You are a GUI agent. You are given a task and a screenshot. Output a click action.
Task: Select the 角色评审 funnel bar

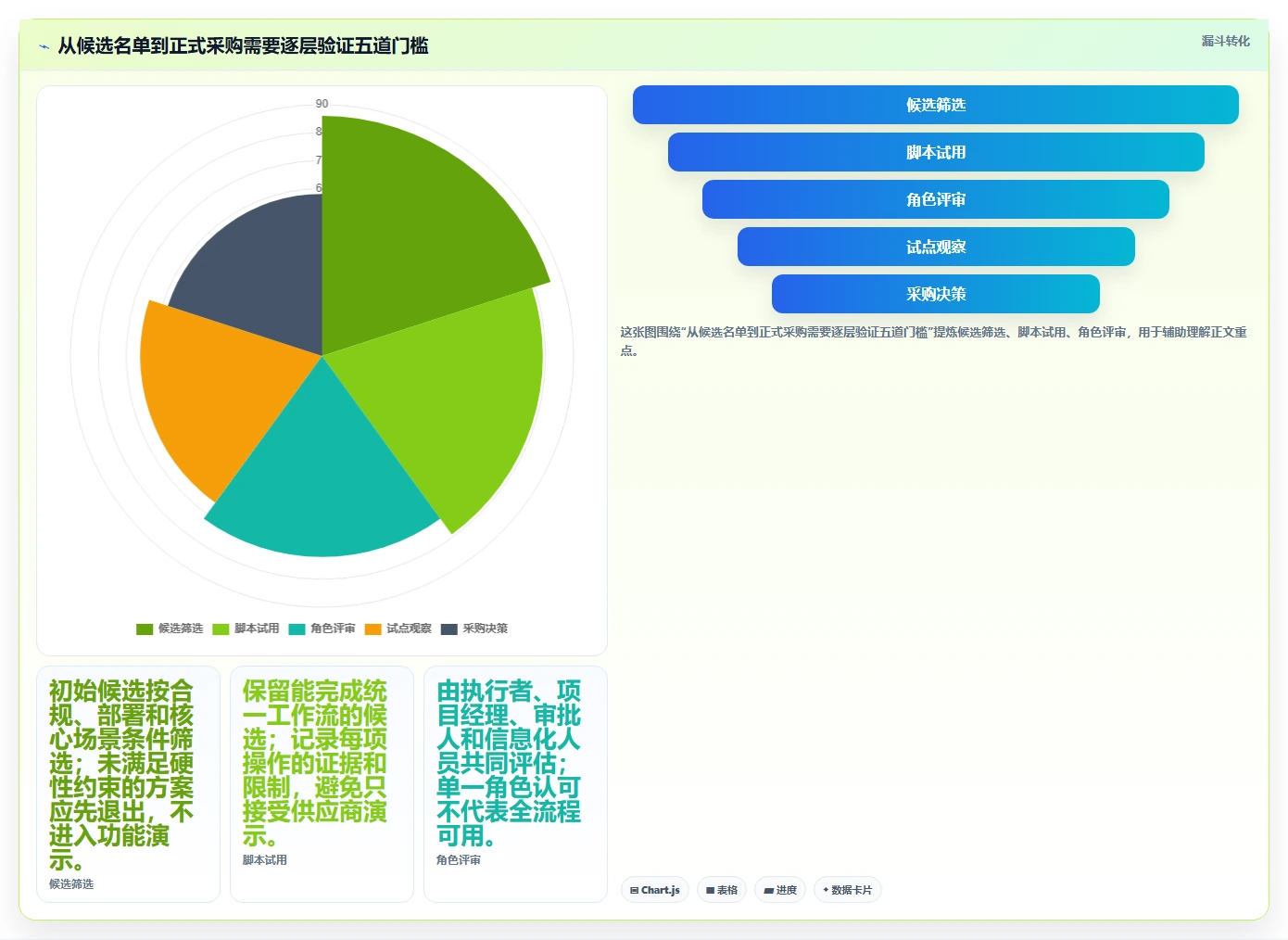pyautogui.click(x=936, y=199)
